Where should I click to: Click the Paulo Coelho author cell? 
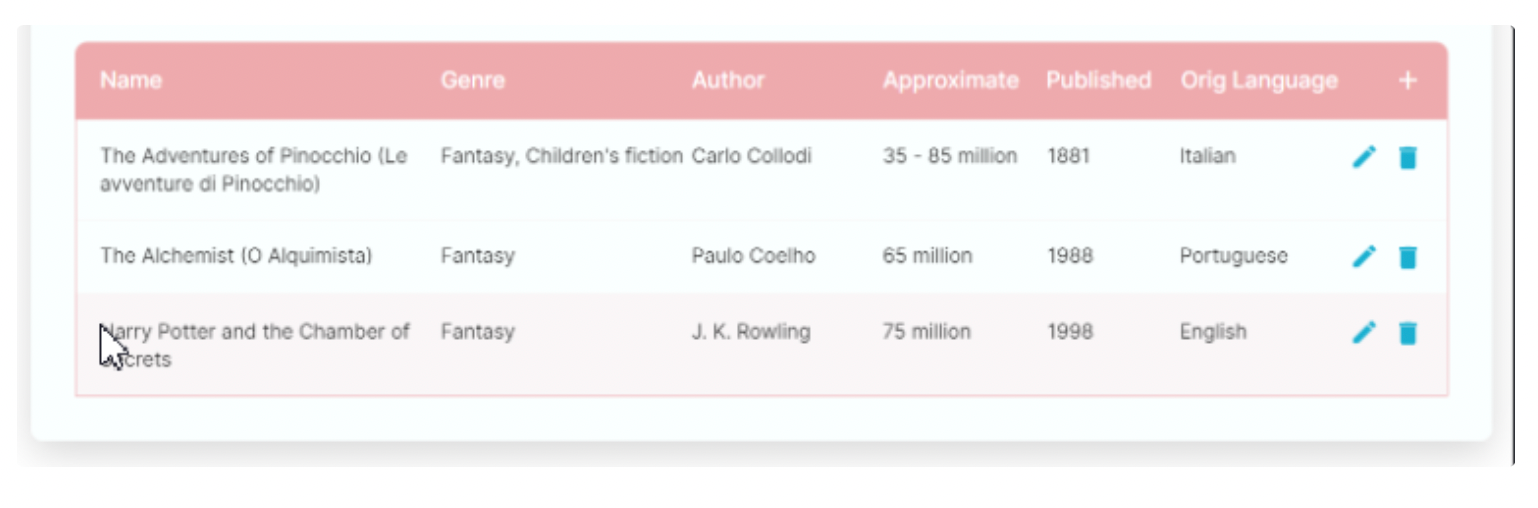(x=753, y=256)
